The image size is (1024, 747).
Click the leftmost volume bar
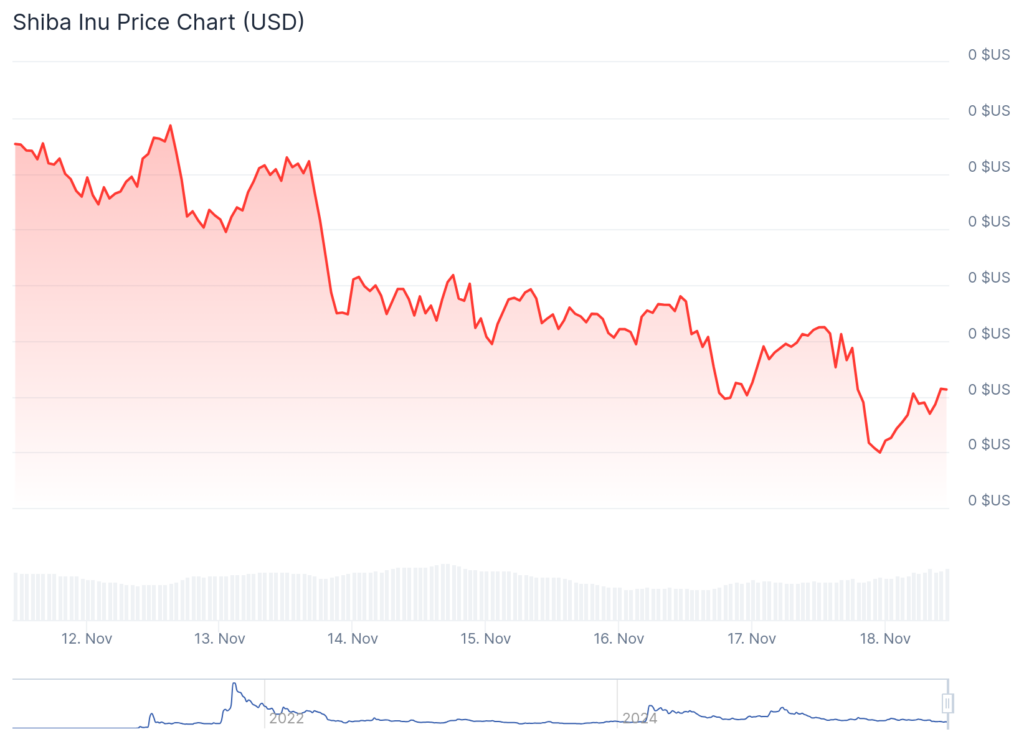[16, 597]
